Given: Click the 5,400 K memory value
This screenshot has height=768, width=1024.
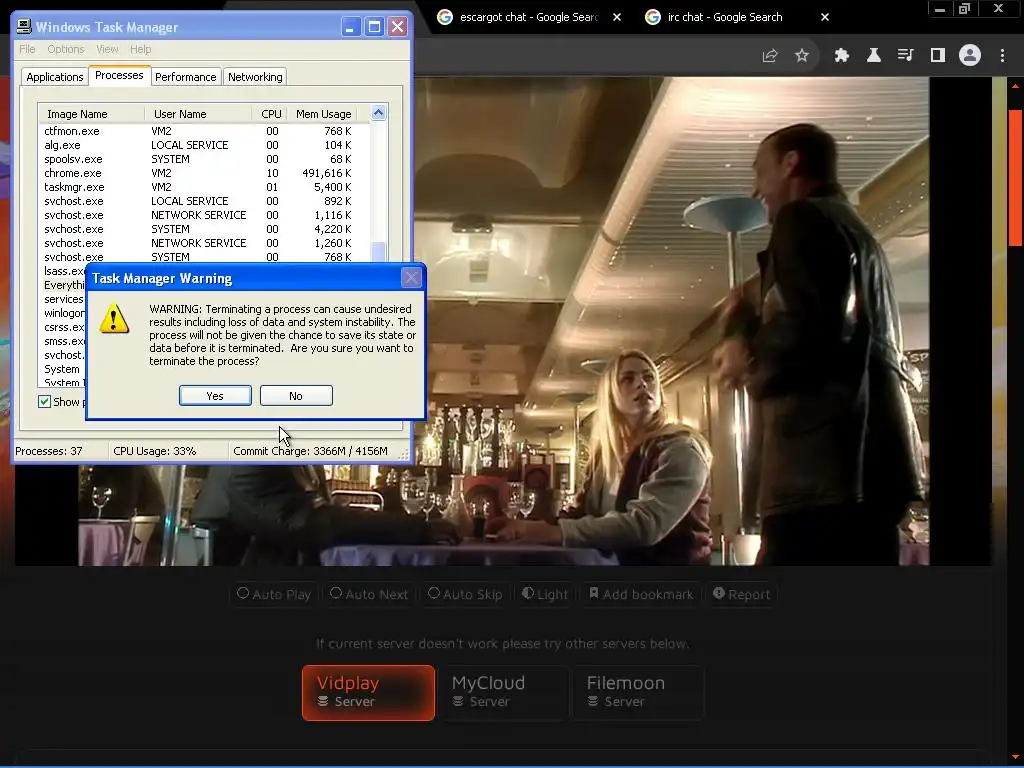Looking at the screenshot, I should (332, 187).
